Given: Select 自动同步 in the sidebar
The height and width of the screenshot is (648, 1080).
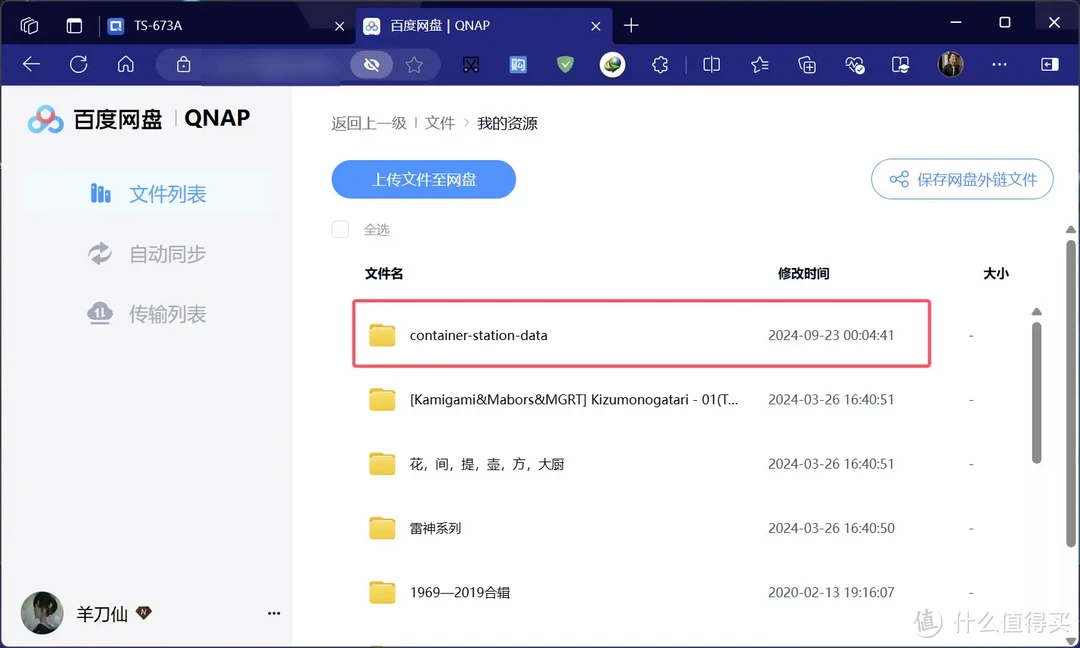Looking at the screenshot, I should click(x=166, y=253).
